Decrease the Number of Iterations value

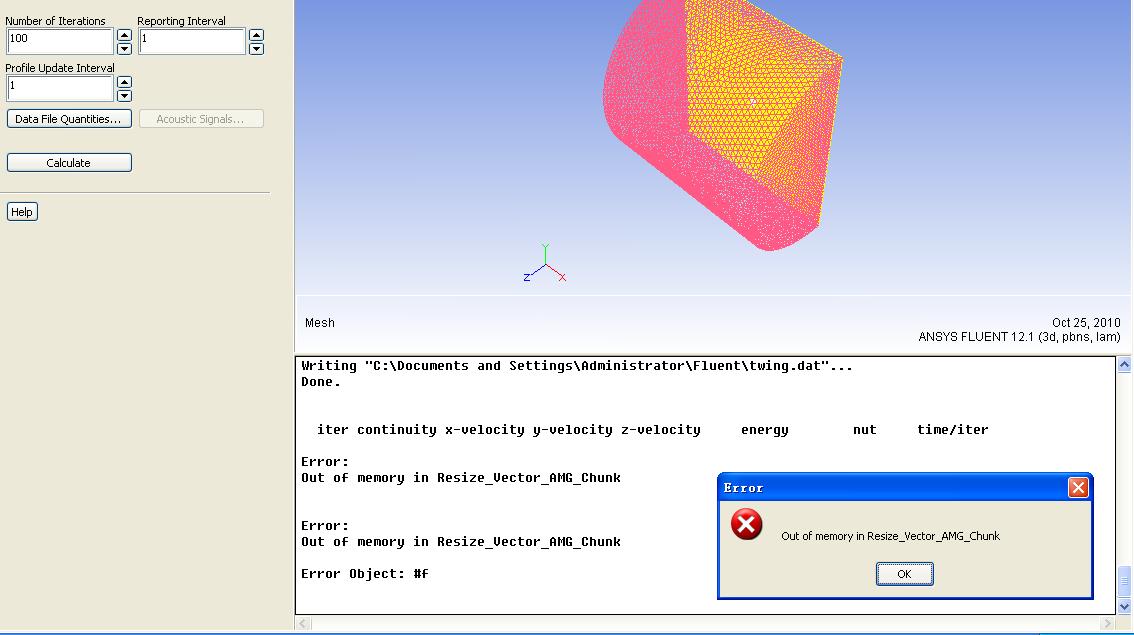click(x=124, y=48)
